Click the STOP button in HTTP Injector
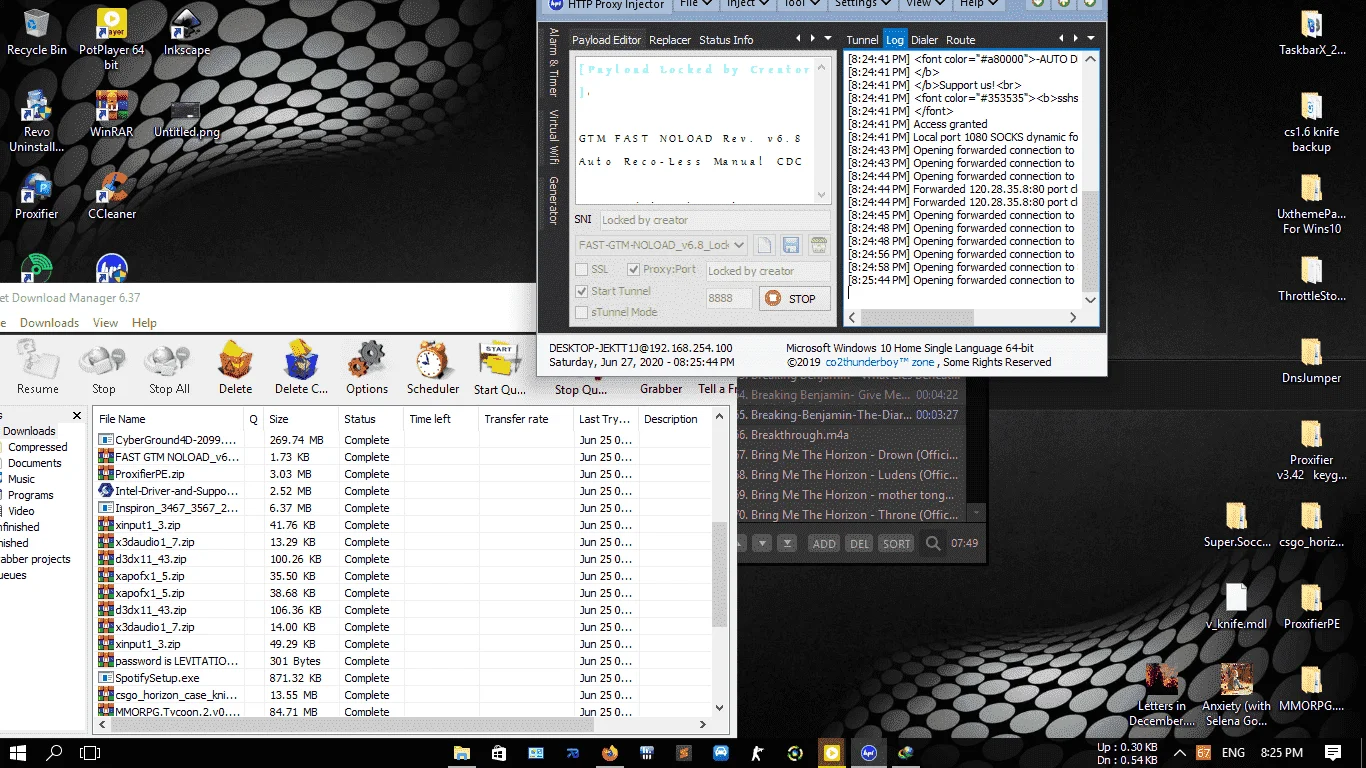The image size is (1366, 768). pos(796,298)
